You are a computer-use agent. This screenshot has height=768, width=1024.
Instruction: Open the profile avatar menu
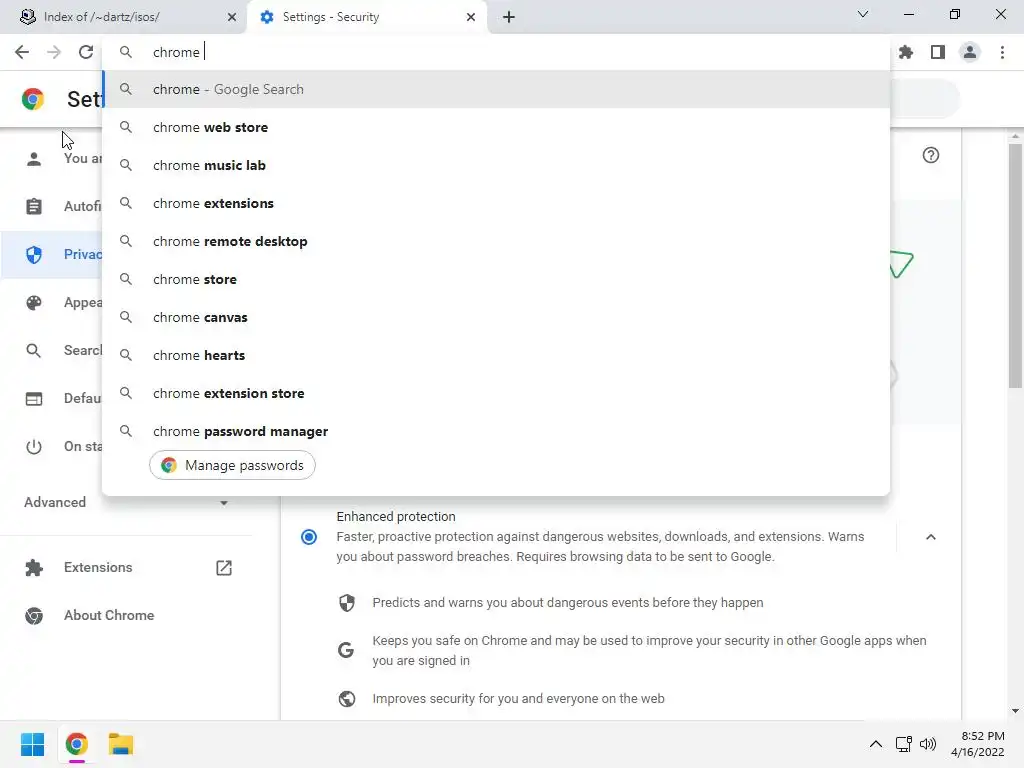(x=970, y=52)
